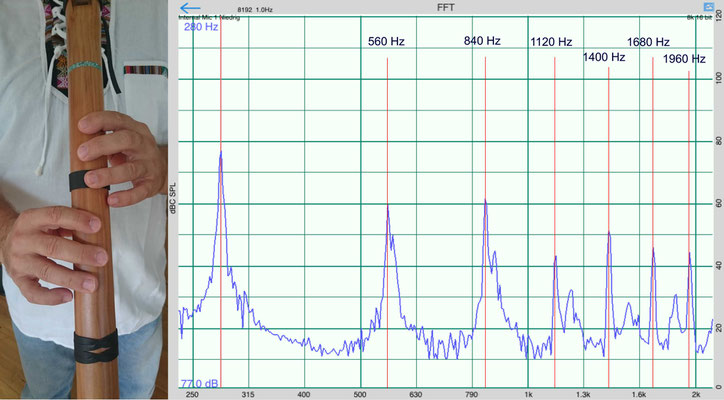Click the FFT title
This screenshot has width=724, height=400.
coord(446,8)
